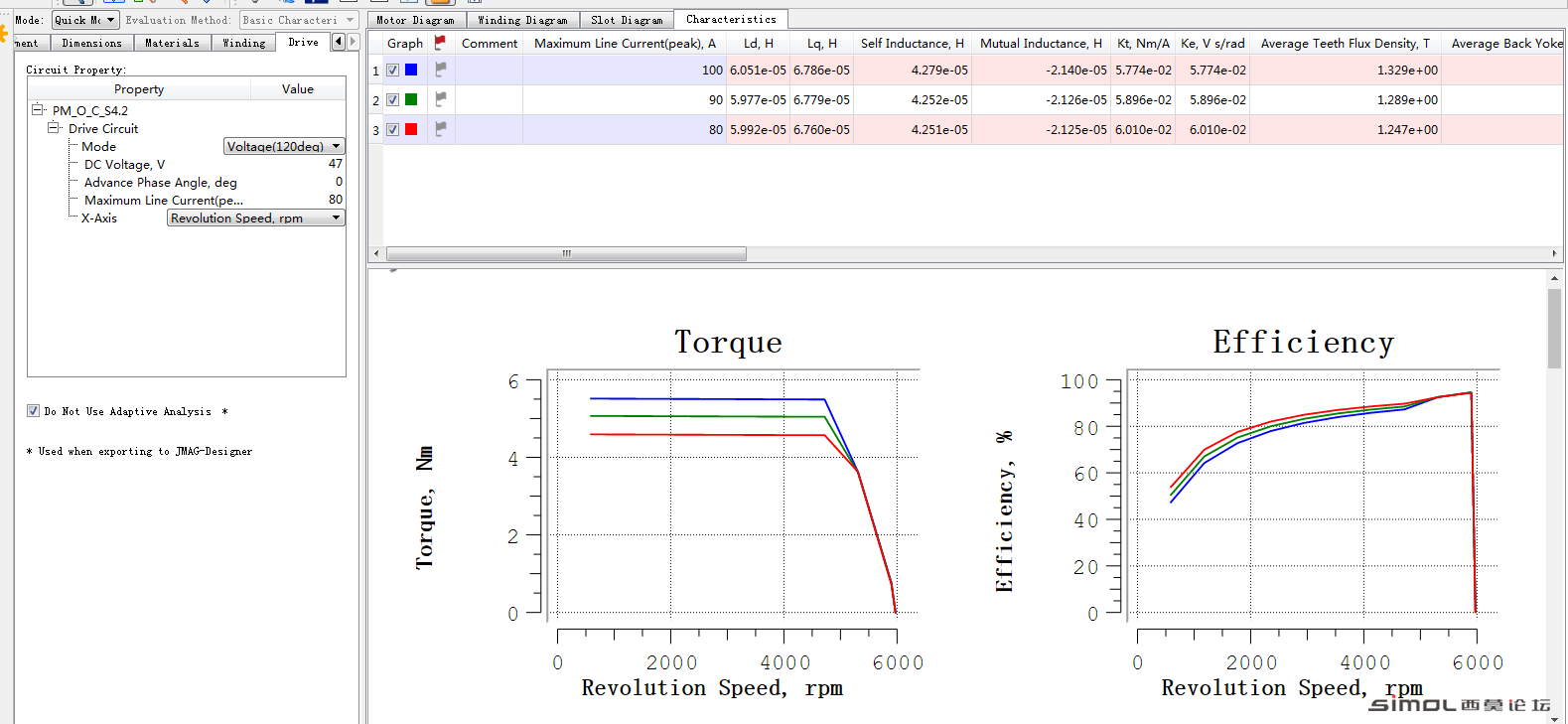
Task: Collapse the PM_O_C_S4.2 tree node
Action: [38, 110]
